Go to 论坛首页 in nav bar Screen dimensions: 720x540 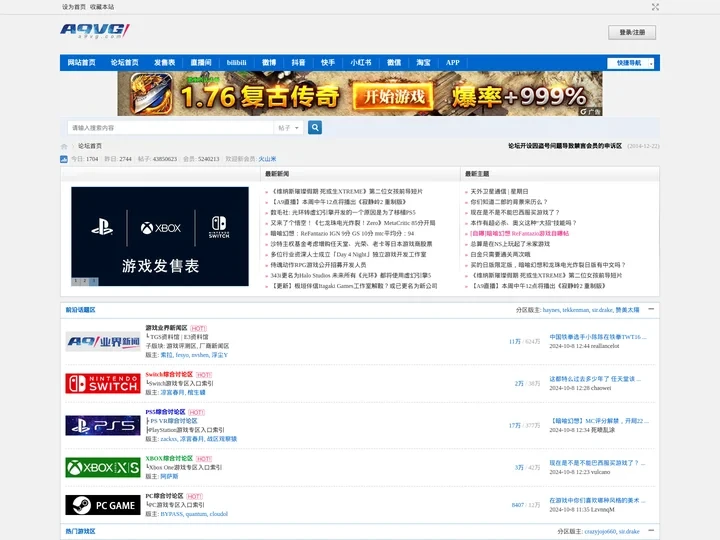tap(124, 62)
